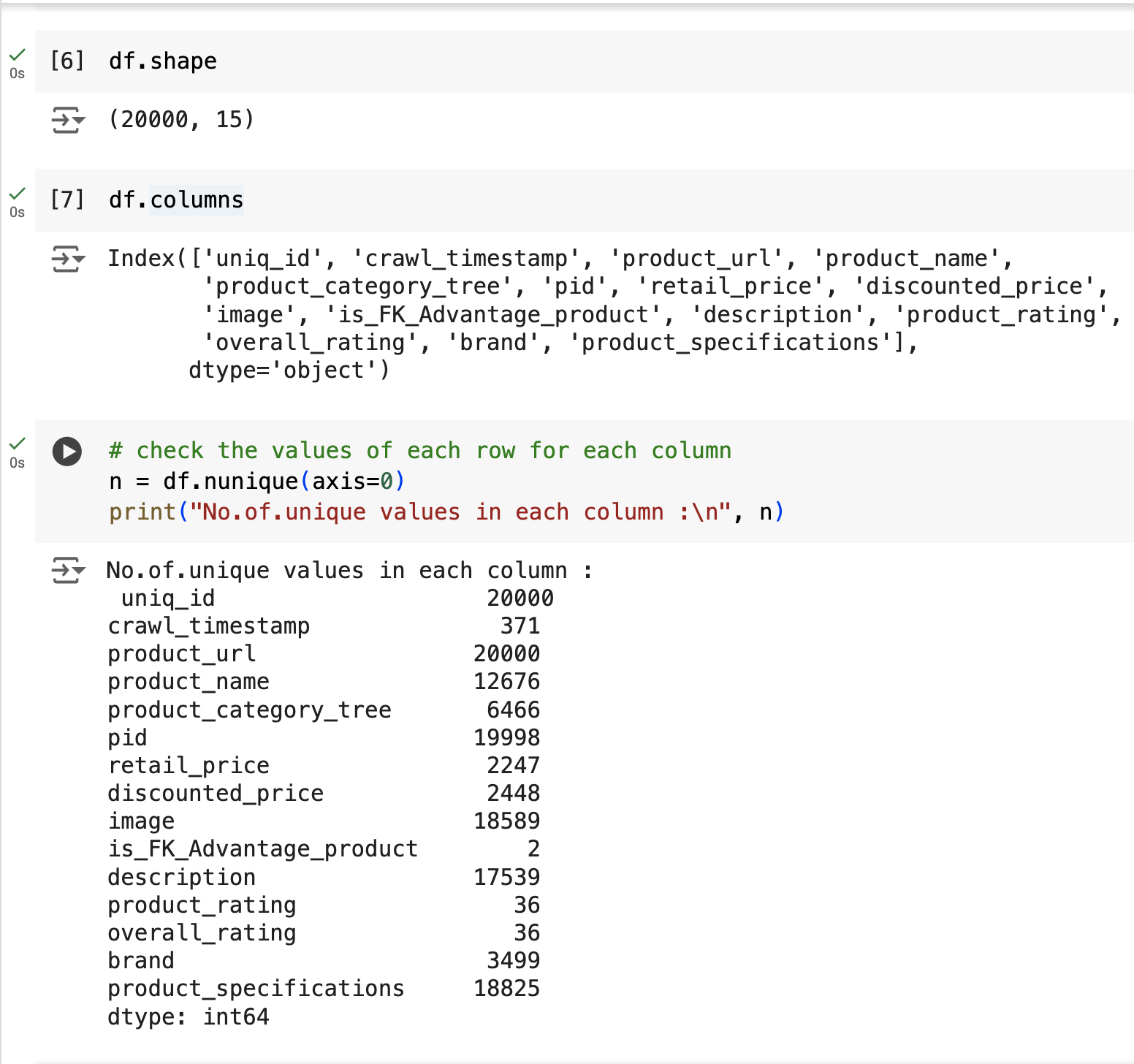Click the [6] execution count indicator
1134x1064 pixels.
67,61
